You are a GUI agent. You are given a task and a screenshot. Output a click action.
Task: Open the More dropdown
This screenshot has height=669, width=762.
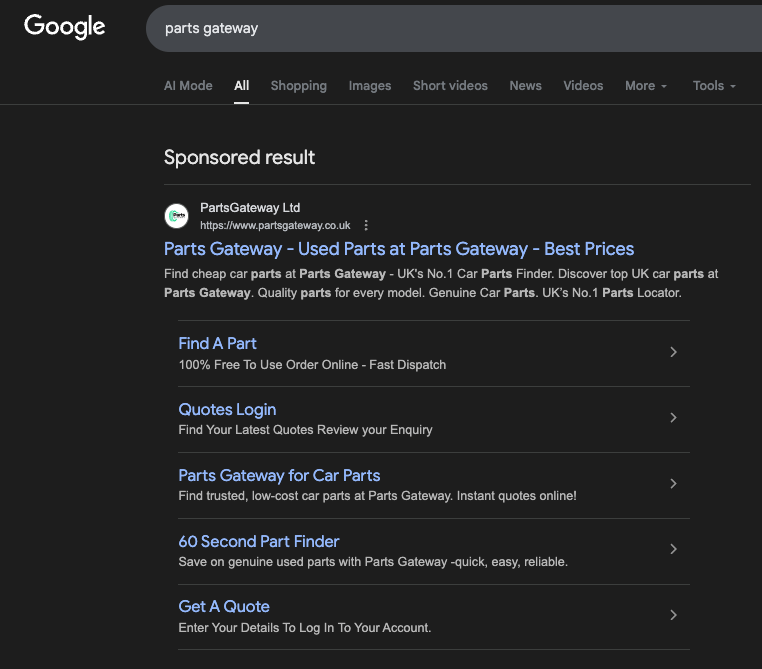coord(646,86)
